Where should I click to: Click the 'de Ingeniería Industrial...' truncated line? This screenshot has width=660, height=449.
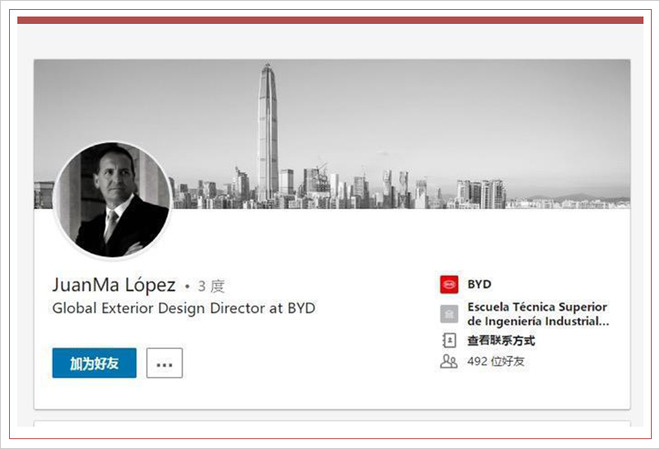(x=538, y=321)
